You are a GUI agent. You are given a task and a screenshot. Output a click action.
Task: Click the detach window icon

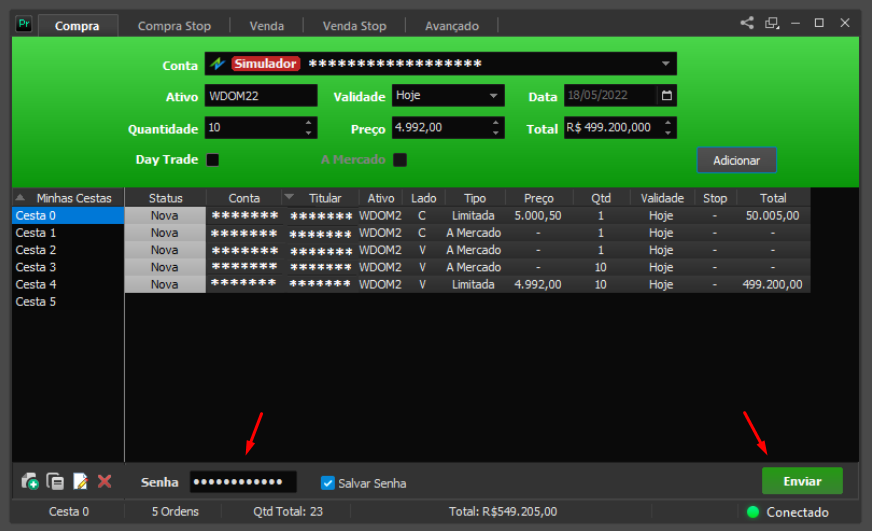[x=772, y=23]
